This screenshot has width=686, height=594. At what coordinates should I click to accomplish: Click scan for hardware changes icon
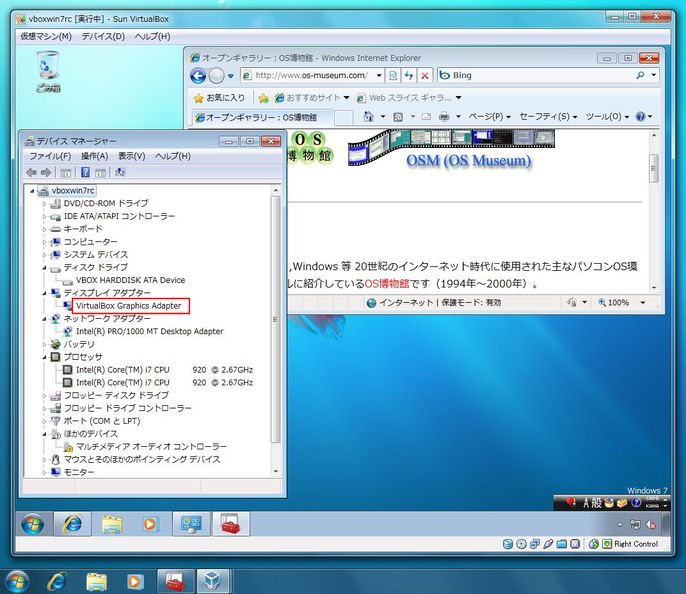[x=119, y=172]
